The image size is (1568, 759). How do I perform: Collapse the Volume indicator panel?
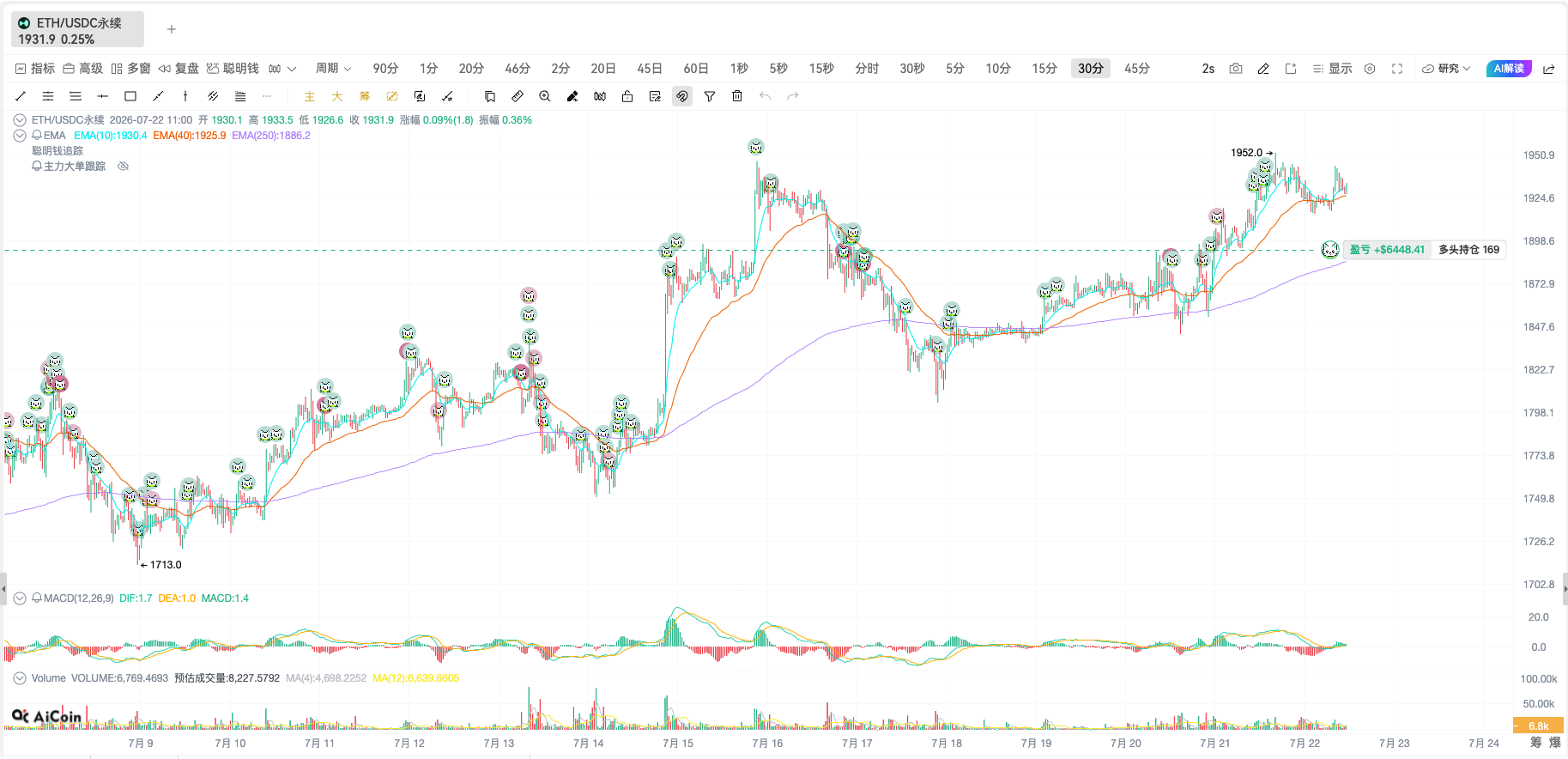[x=20, y=678]
